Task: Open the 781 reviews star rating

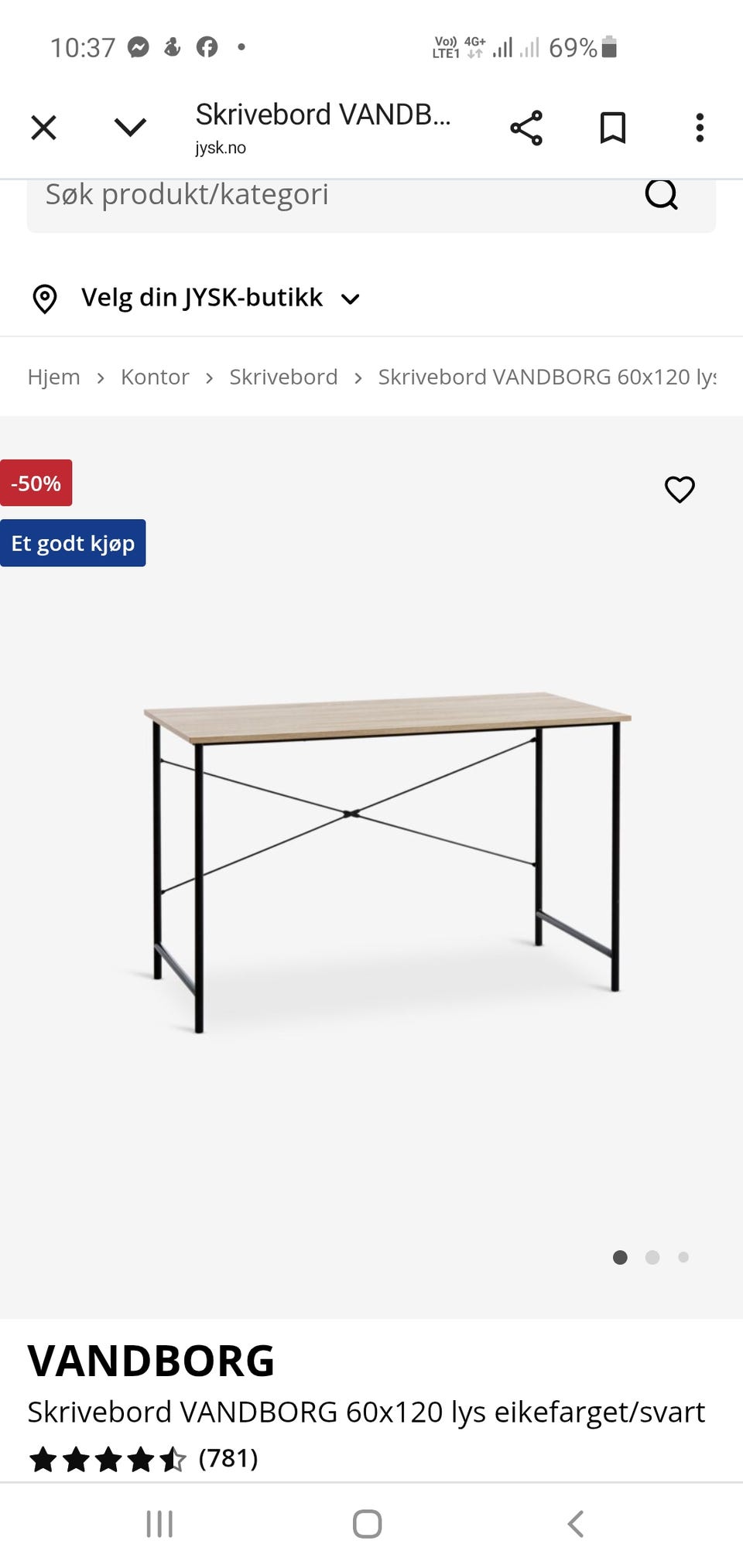Action: coord(143,1459)
